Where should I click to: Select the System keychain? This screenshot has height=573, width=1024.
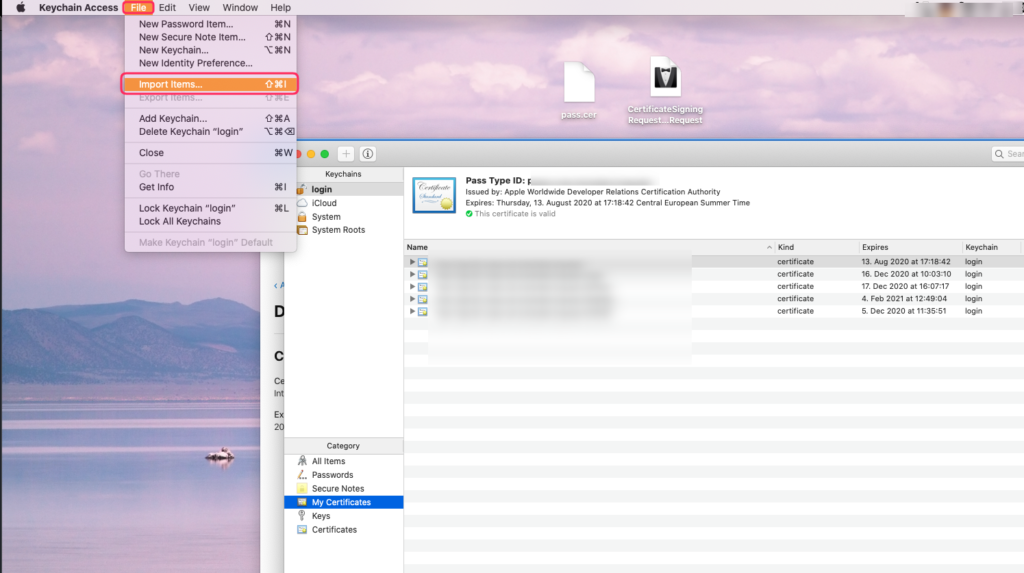click(x=344, y=216)
